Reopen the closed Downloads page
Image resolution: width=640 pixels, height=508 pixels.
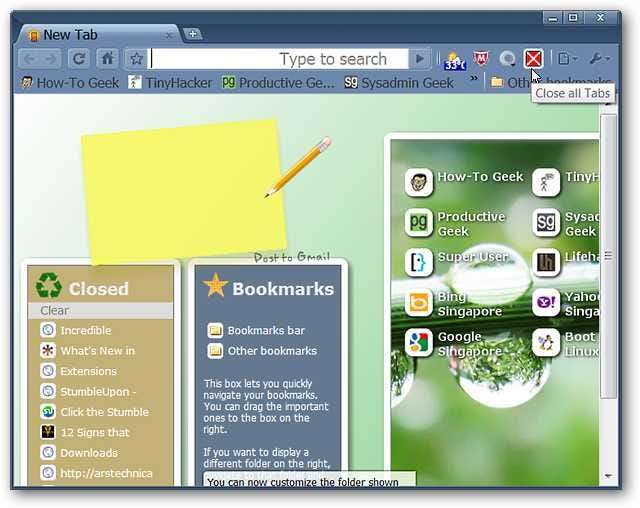pos(79,453)
